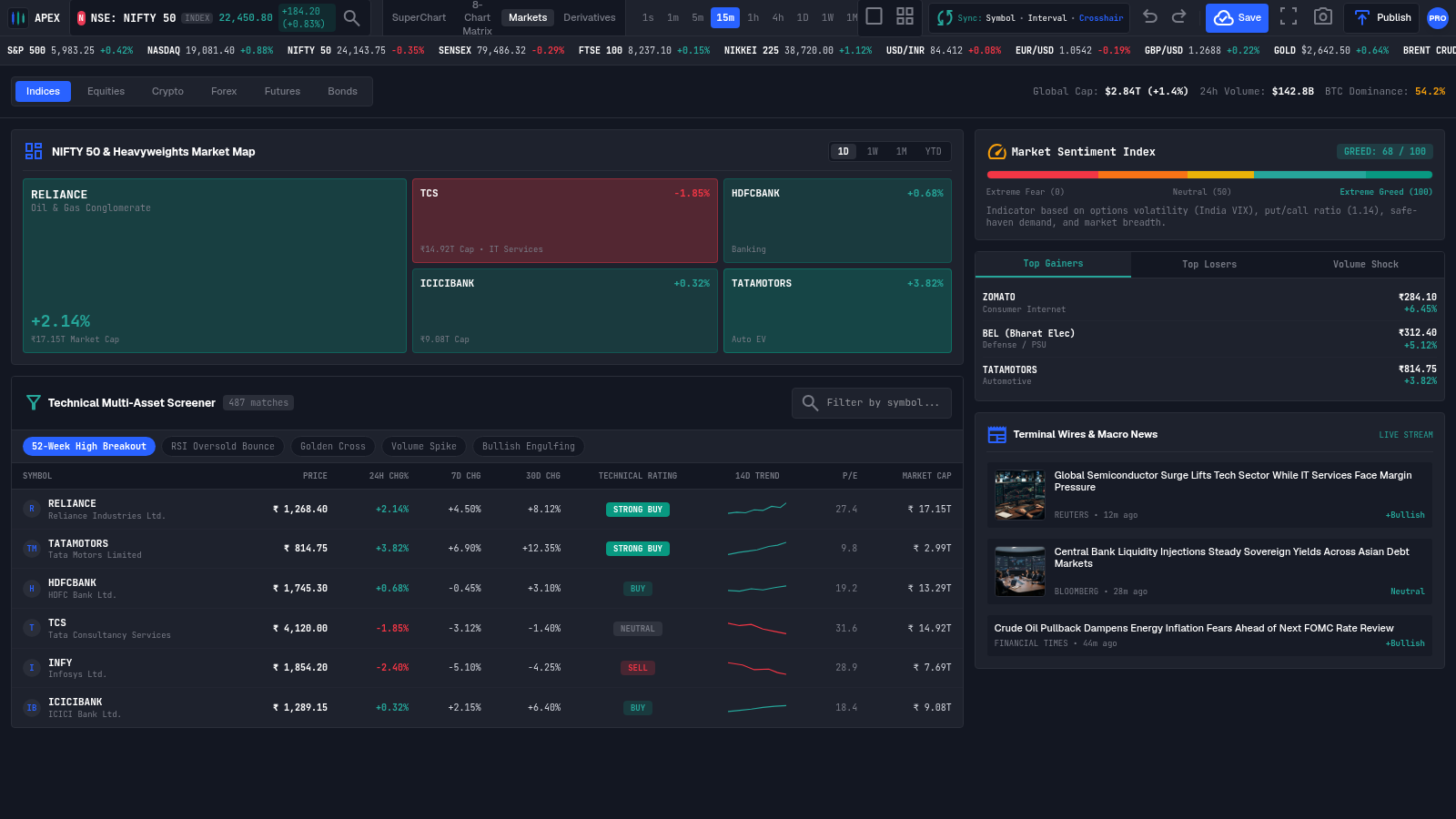This screenshot has width=1456, height=819.
Task: Save the layout
Action: pos(1237,18)
